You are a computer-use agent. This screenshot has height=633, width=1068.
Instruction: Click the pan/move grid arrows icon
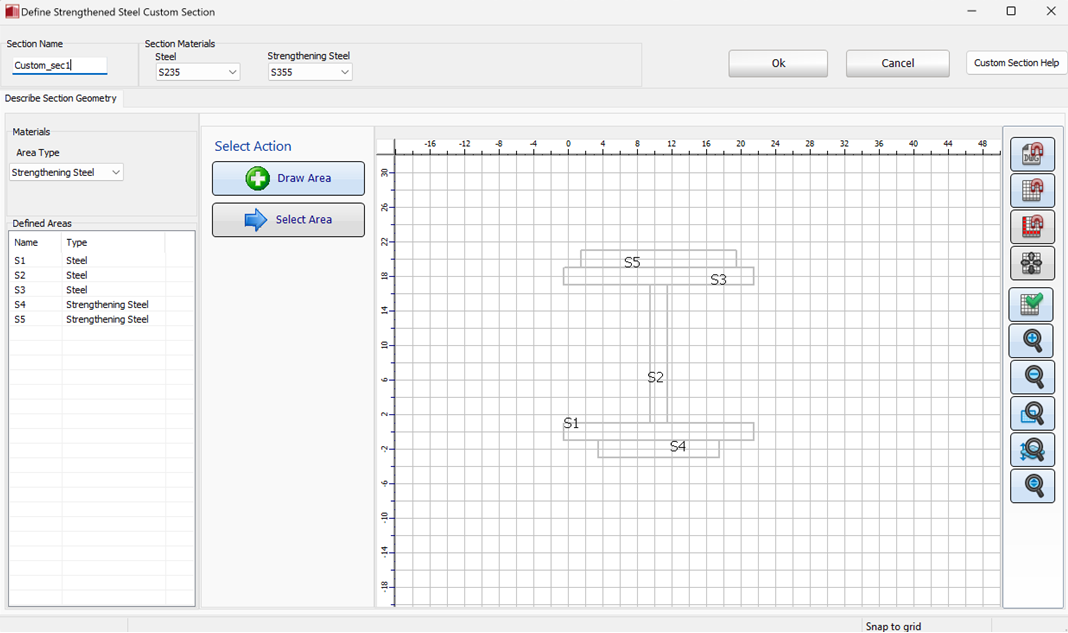tap(1032, 264)
